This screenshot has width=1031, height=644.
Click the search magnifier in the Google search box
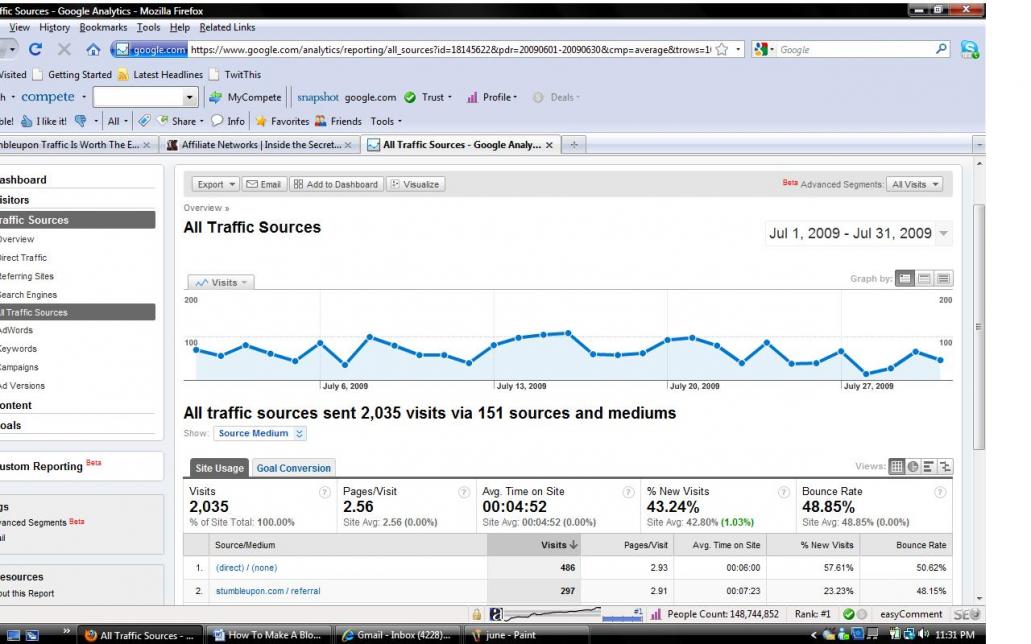(942, 49)
